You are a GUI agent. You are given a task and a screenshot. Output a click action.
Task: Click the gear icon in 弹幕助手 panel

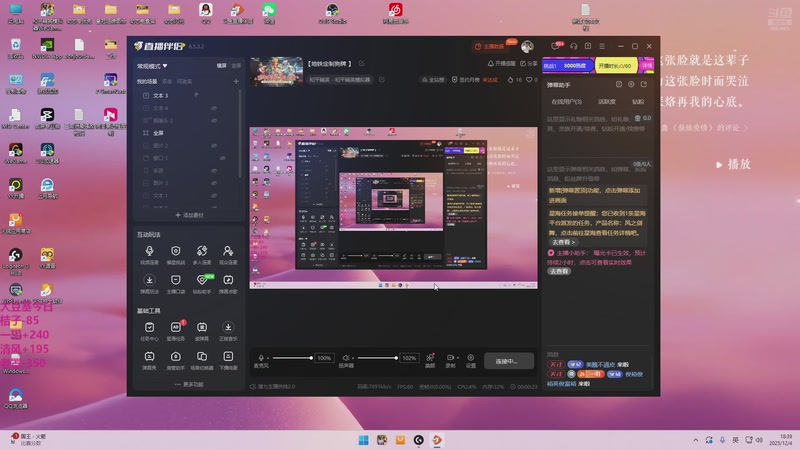click(x=631, y=84)
